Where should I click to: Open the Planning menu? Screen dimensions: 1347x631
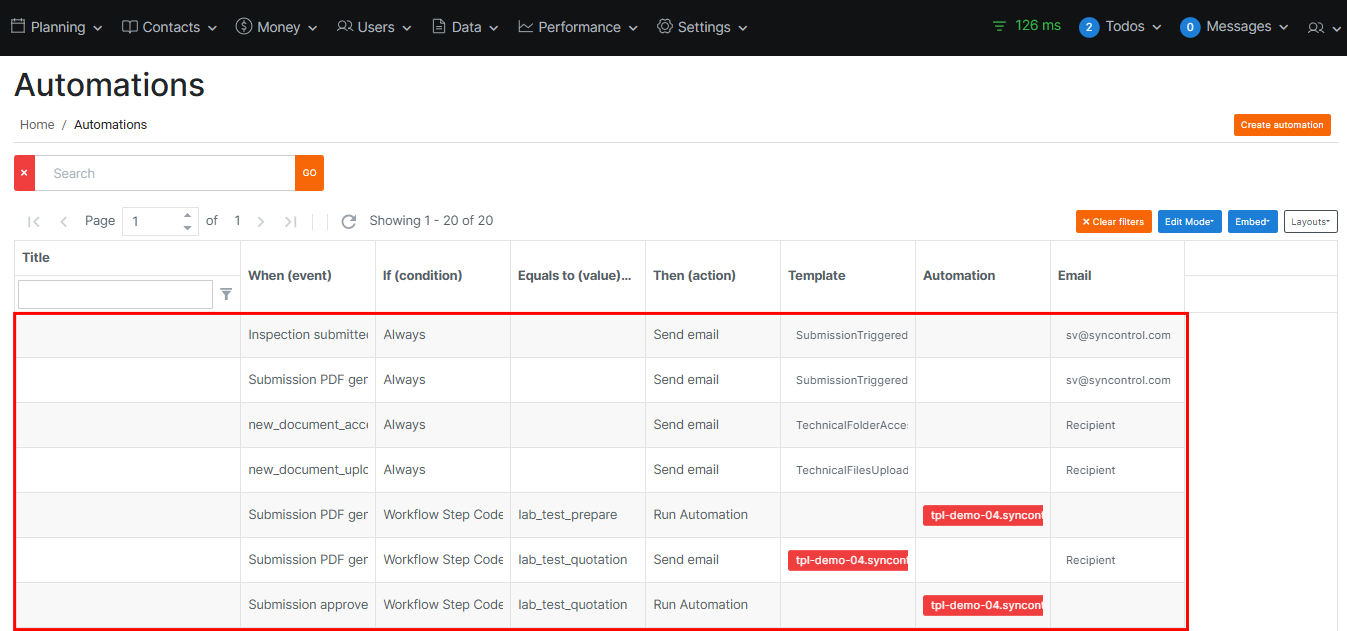57,27
